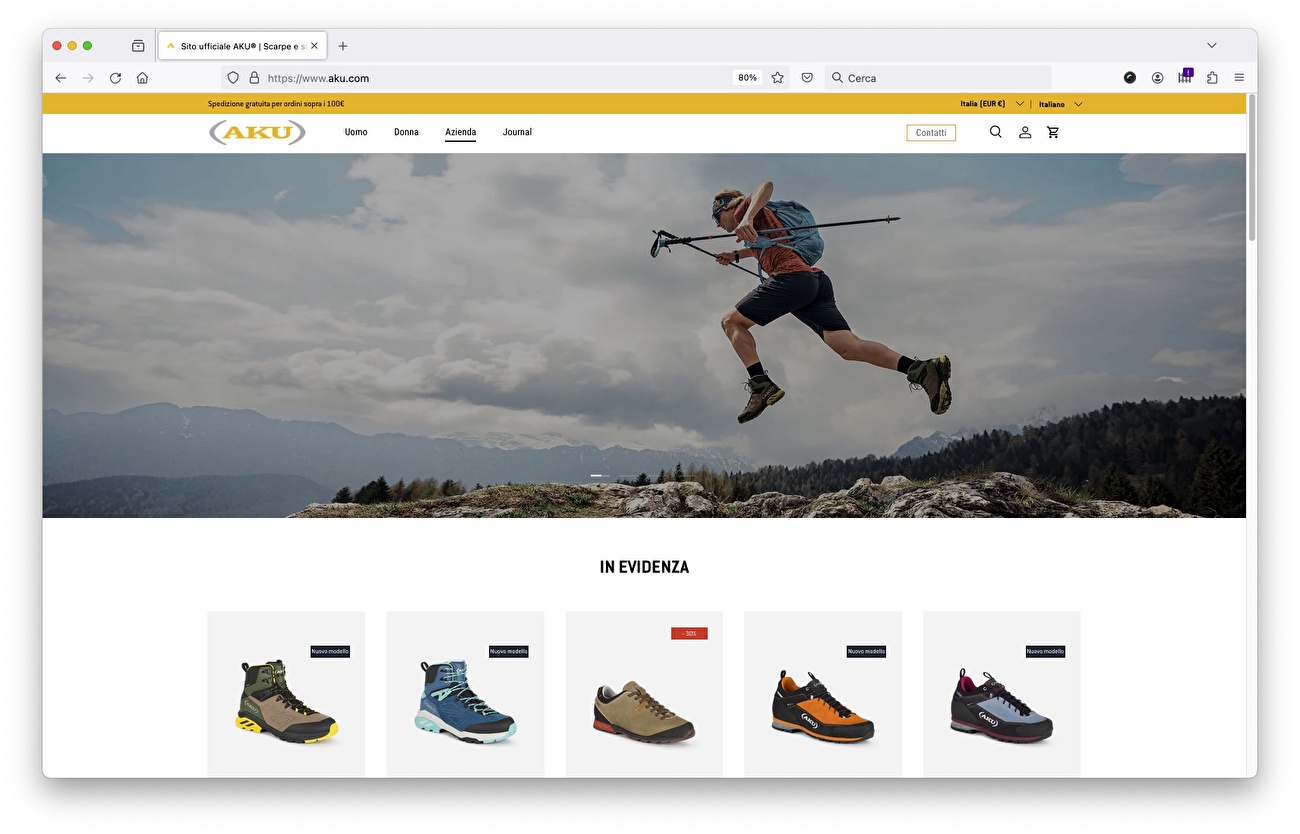Viewport: 1300px width, 834px height.
Task: Click the extension icon with purple badge
Action: 1185,77
